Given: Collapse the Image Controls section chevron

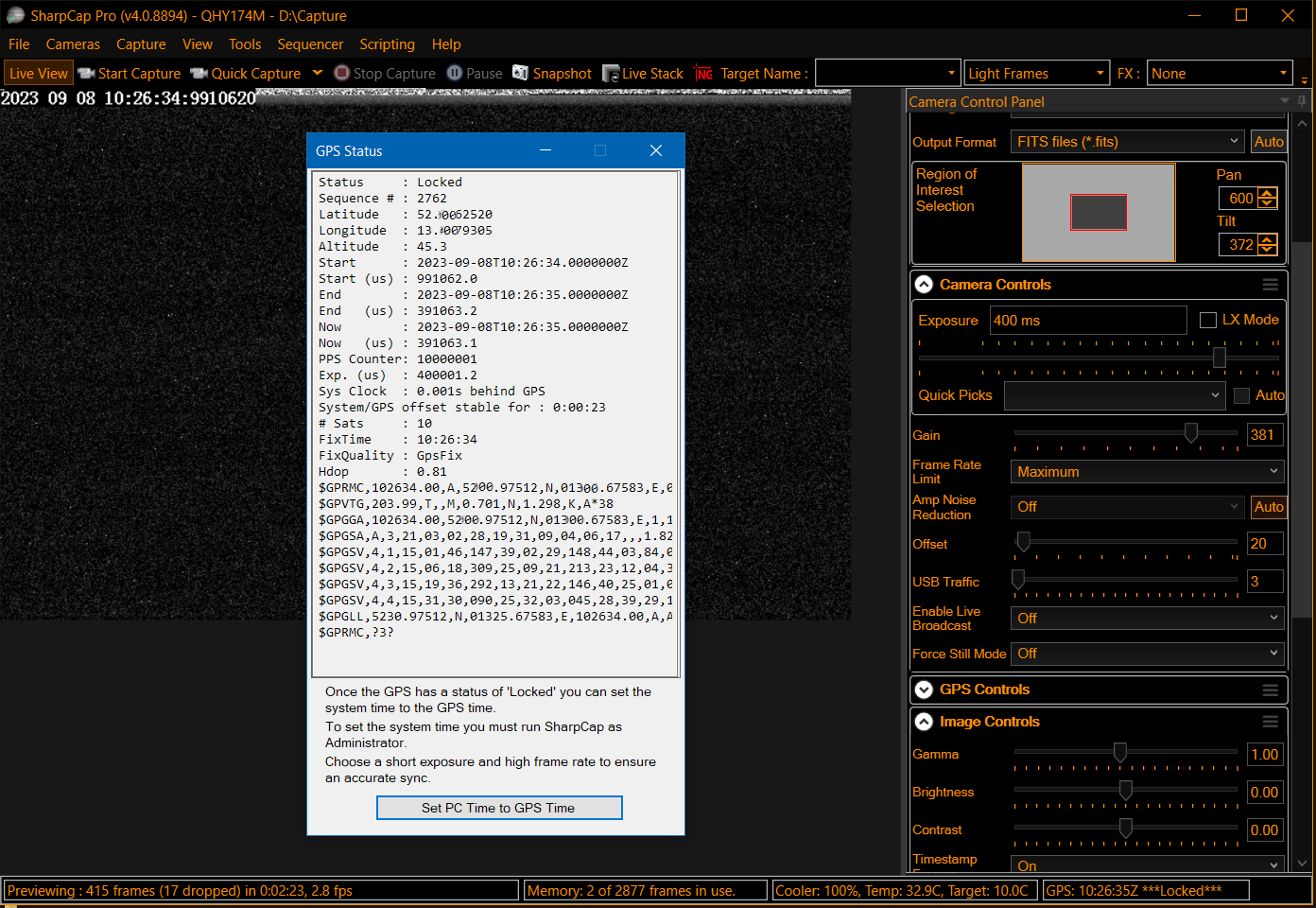Looking at the screenshot, I should pos(924,722).
